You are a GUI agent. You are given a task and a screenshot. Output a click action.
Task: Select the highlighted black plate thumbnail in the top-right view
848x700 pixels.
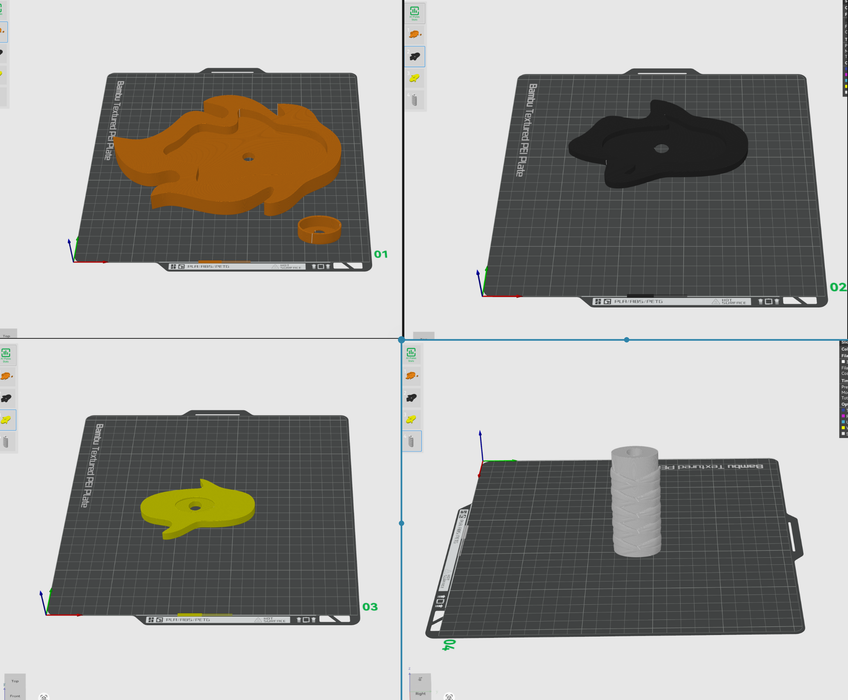click(414, 56)
